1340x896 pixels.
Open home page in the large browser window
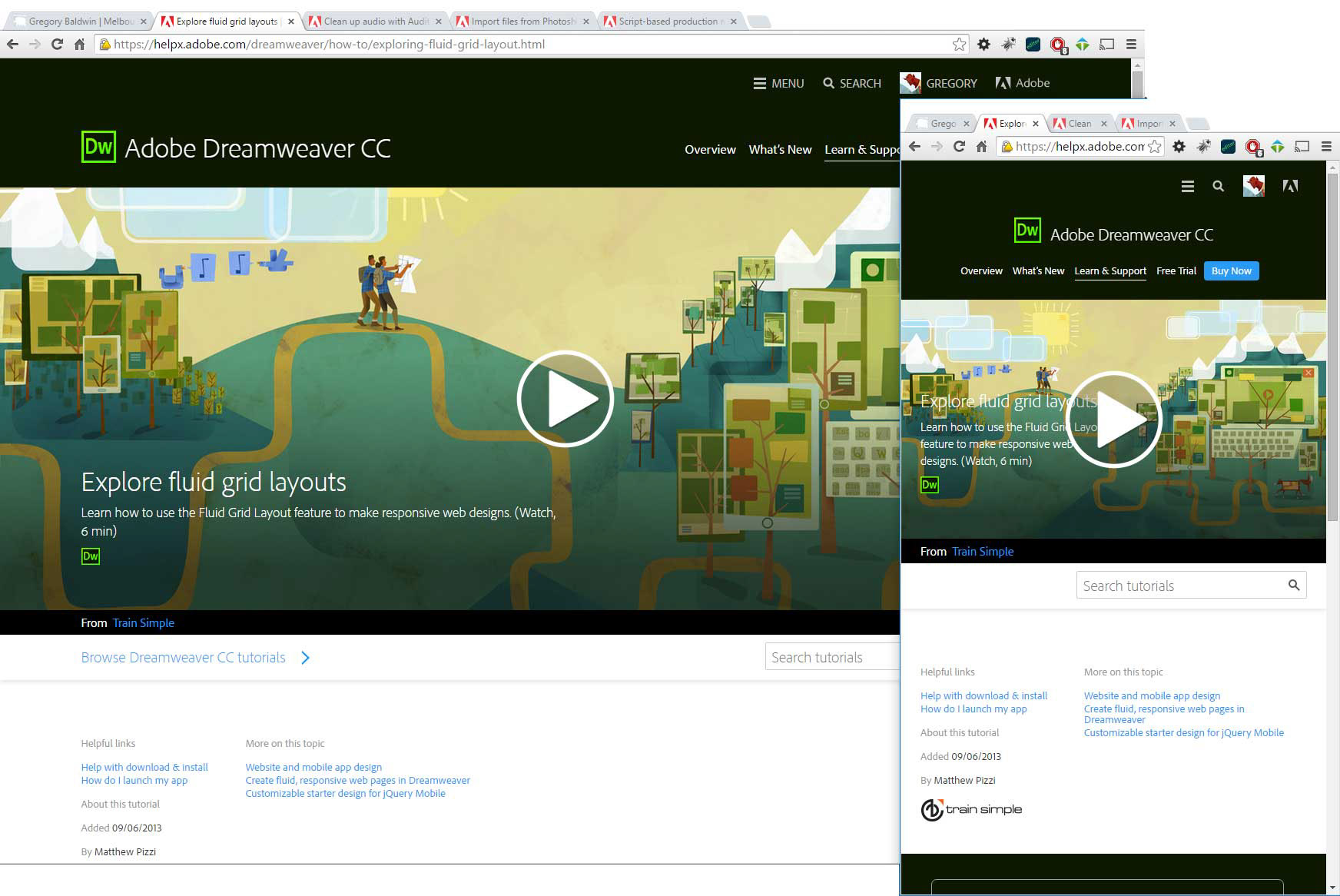(79, 45)
